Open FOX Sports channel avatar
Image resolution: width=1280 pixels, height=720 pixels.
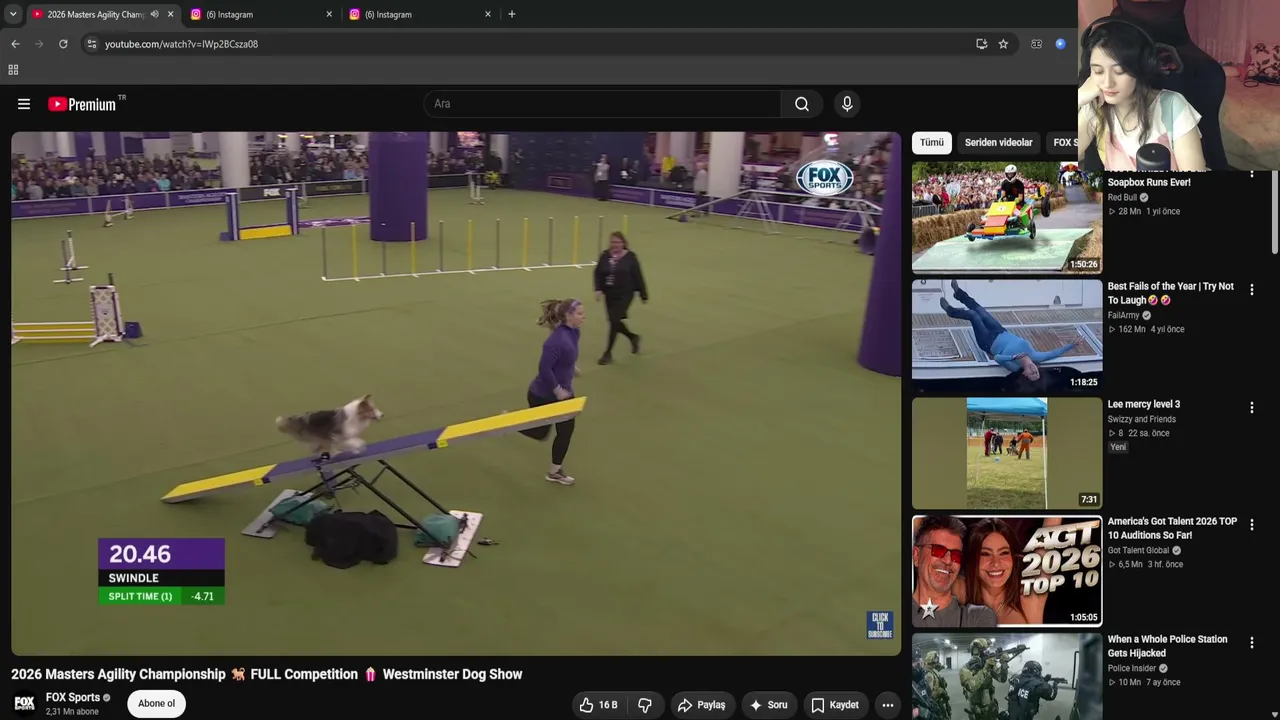point(24,704)
